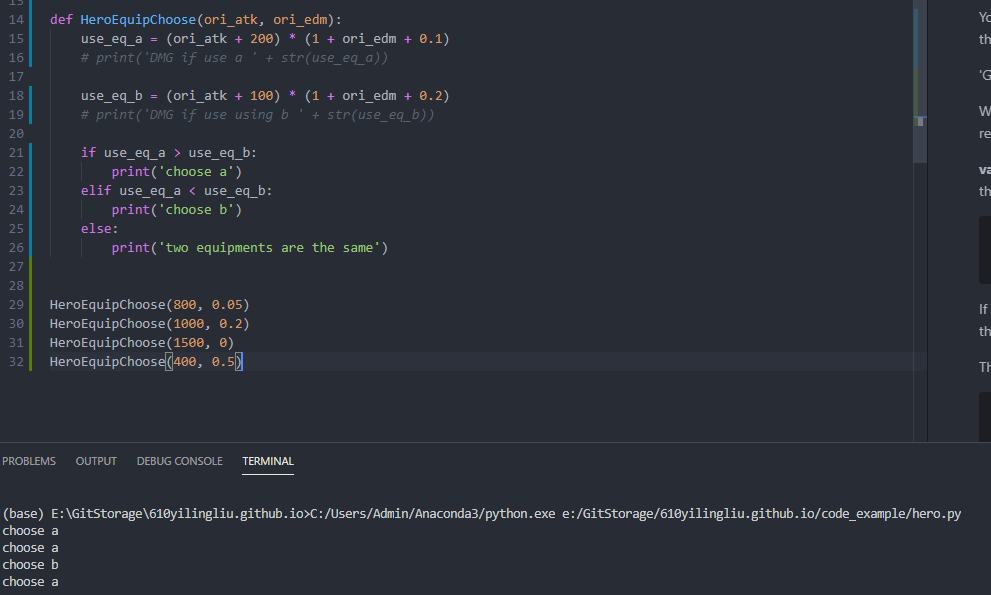Open the OUTPUT panel tab
Screen dimensions: 991x595
coord(95,461)
